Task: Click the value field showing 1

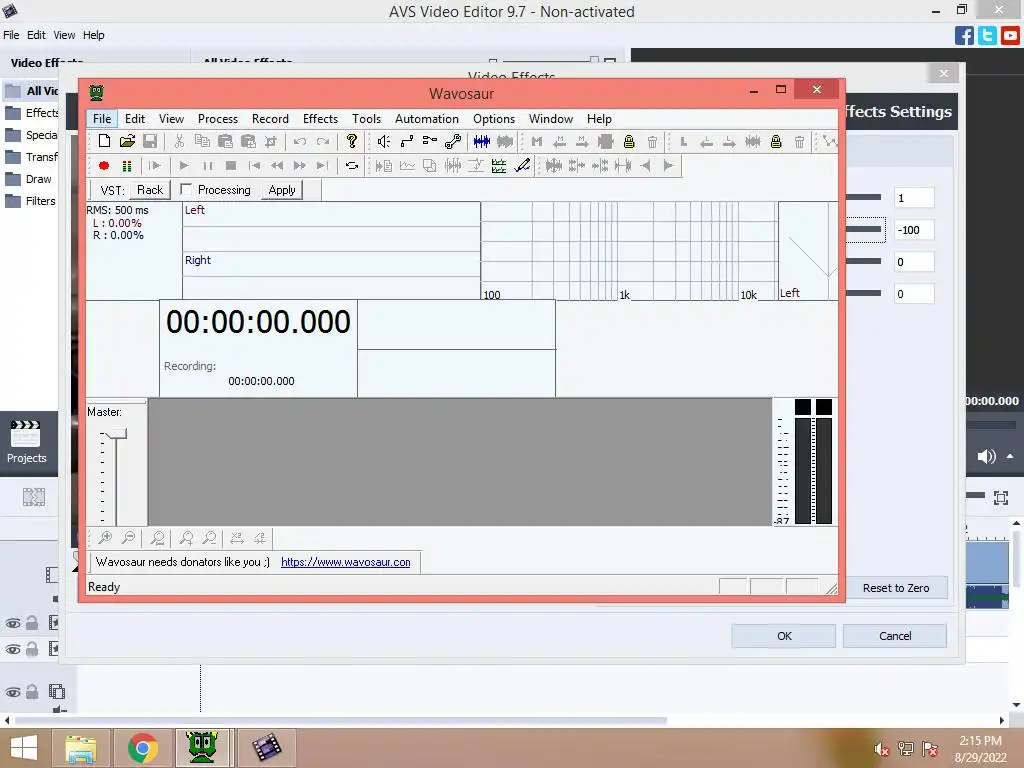Action: coord(914,198)
